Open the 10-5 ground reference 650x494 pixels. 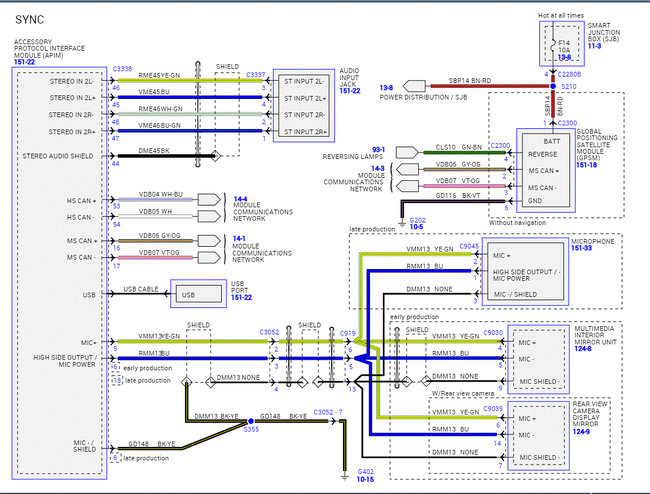416,227
